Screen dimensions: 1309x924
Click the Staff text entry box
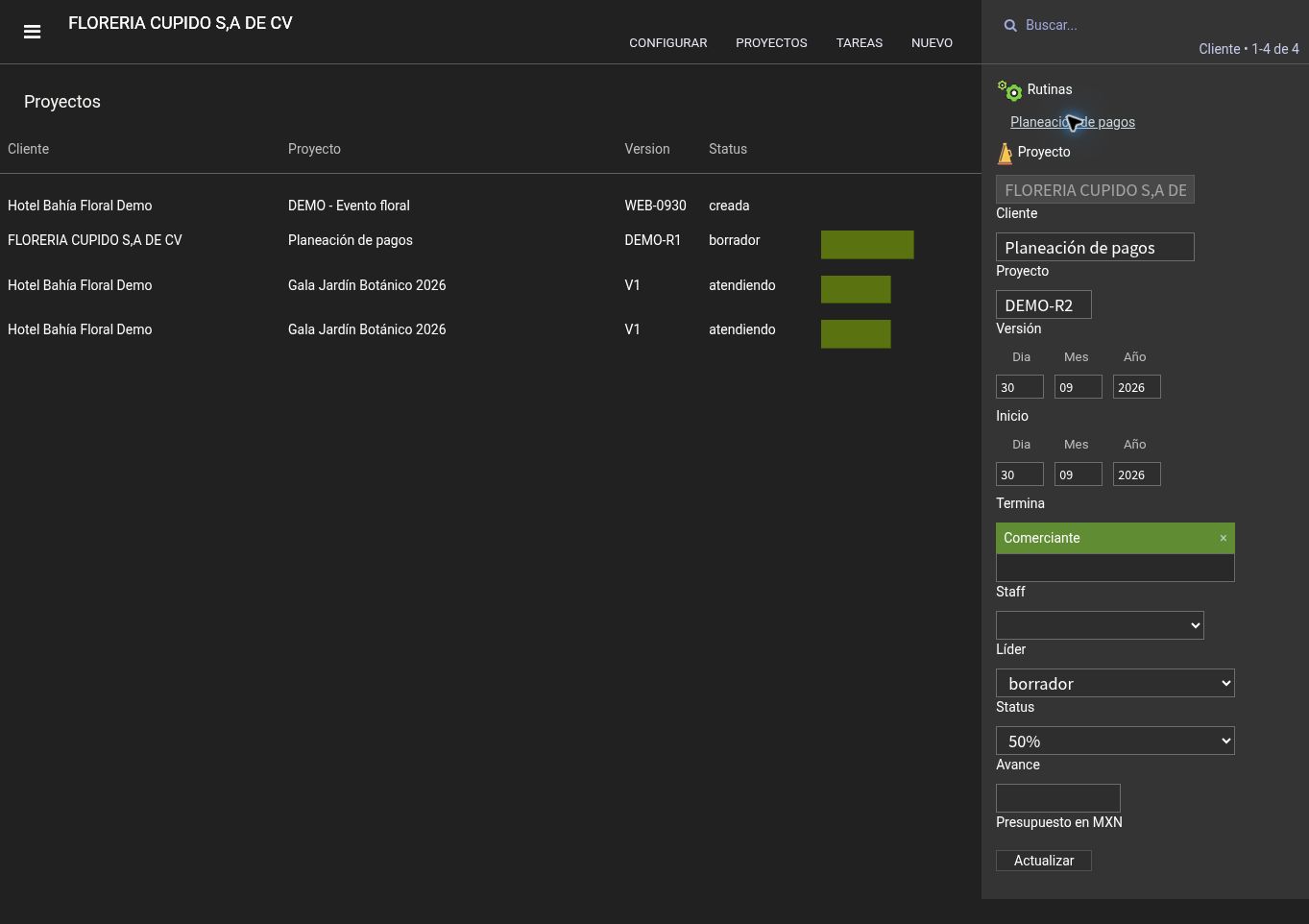click(1115, 568)
